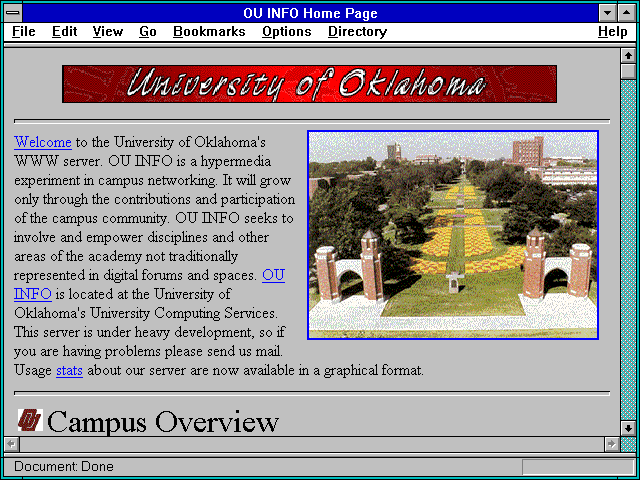Click the OU logo beside Campus Overview
640x480 pixels.
pos(30,420)
